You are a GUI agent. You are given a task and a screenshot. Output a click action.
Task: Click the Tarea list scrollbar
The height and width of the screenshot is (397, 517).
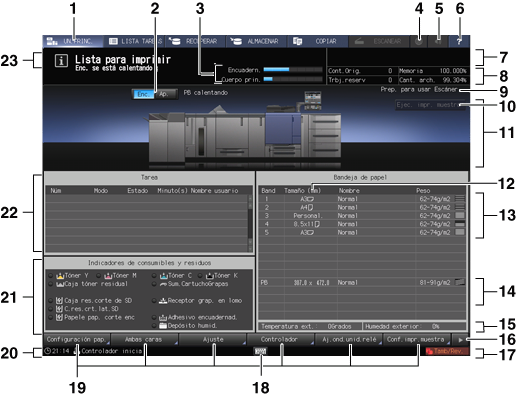coord(250,223)
